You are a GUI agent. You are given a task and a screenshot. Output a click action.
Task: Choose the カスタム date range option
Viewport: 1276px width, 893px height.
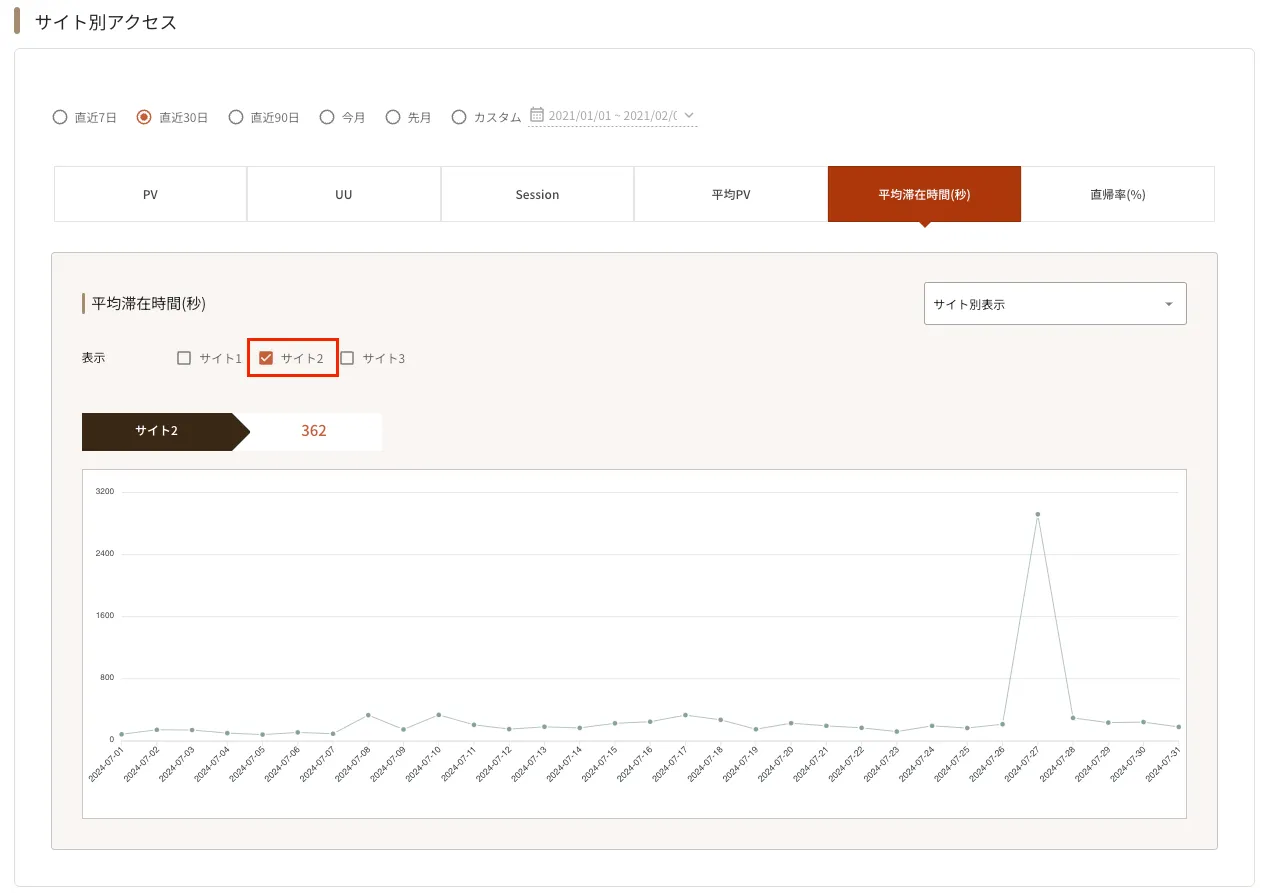pos(459,117)
